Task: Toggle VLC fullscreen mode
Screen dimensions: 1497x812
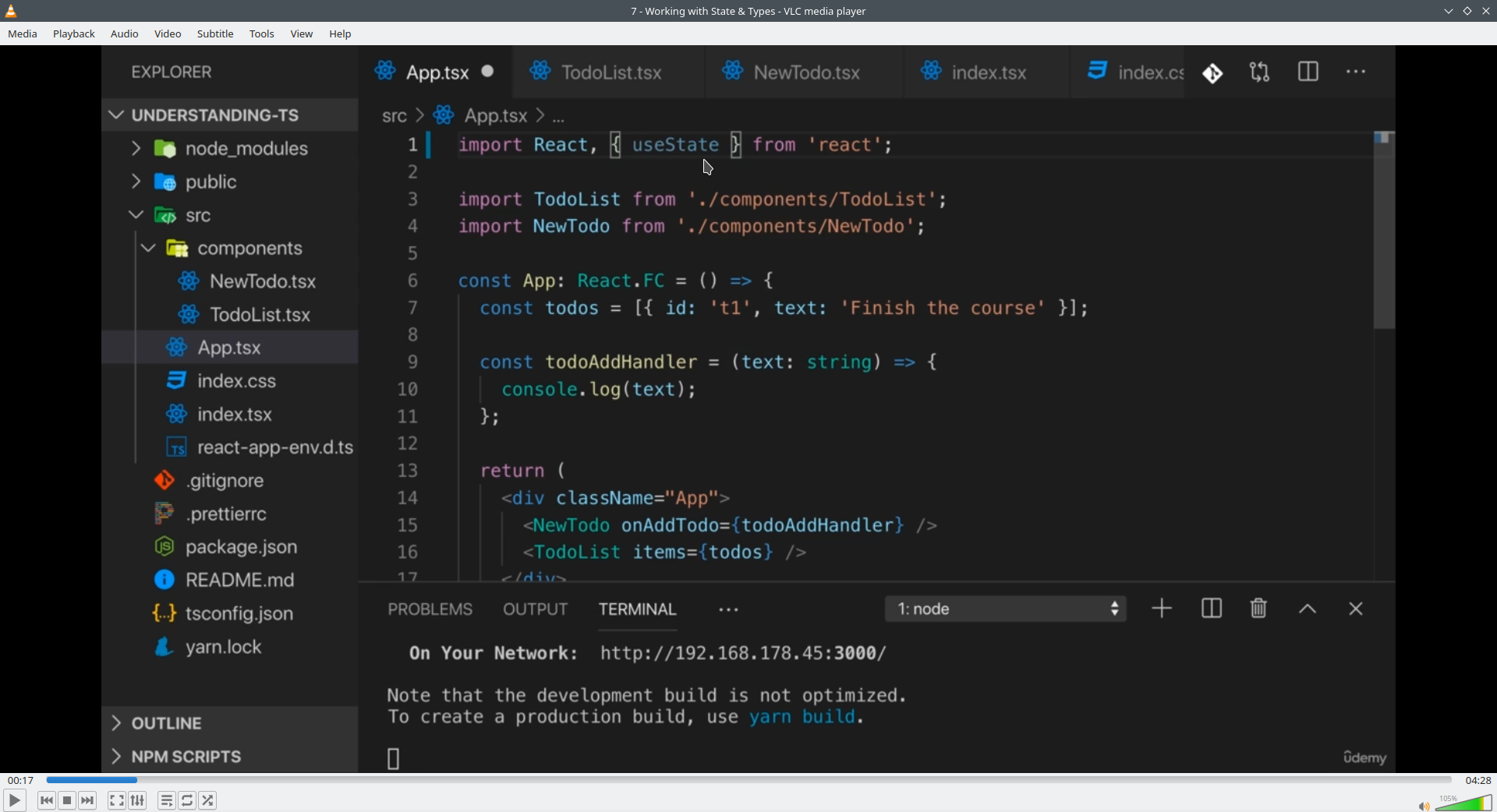Action: coord(116,800)
